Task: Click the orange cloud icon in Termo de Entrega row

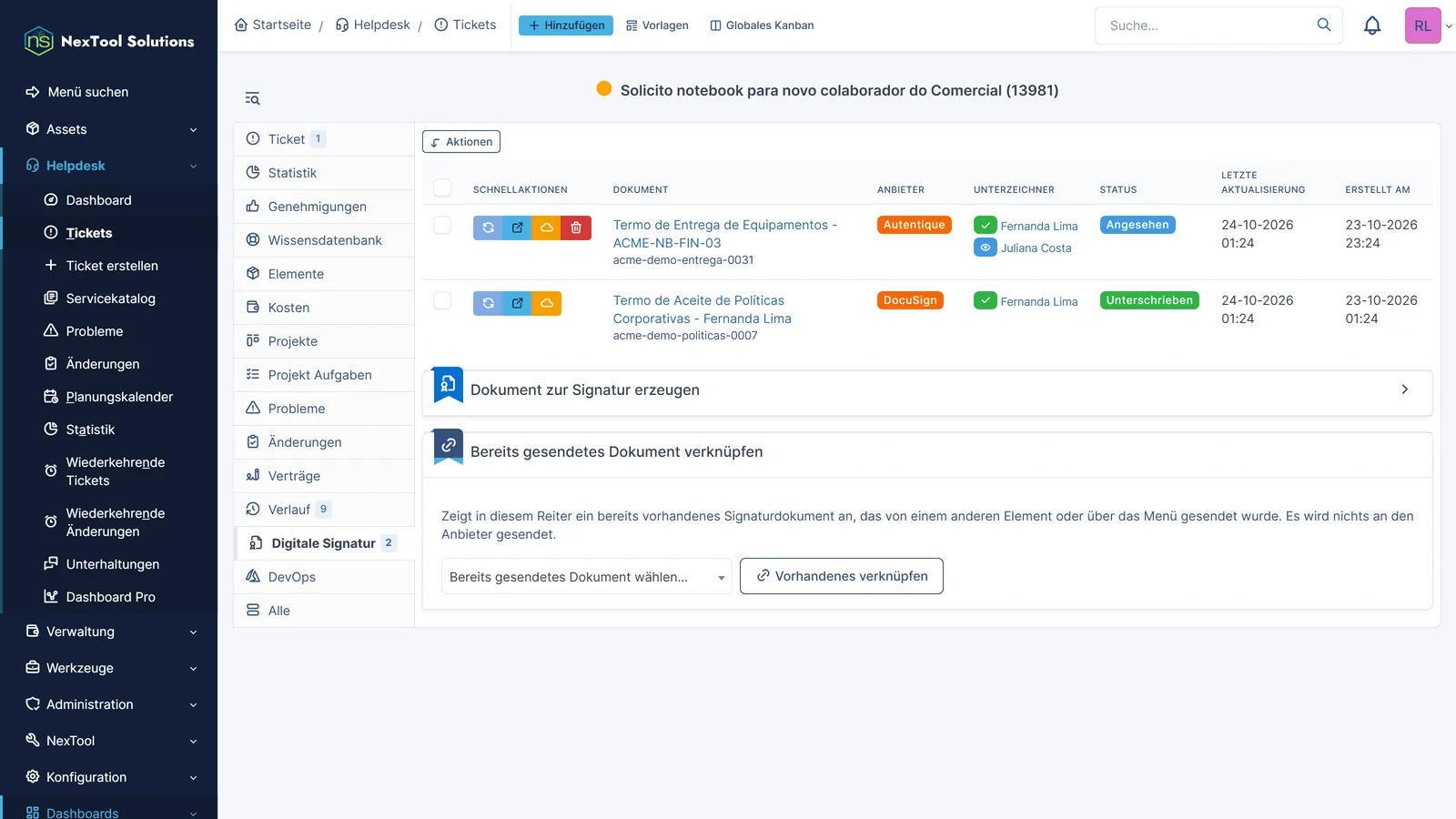Action: click(547, 227)
